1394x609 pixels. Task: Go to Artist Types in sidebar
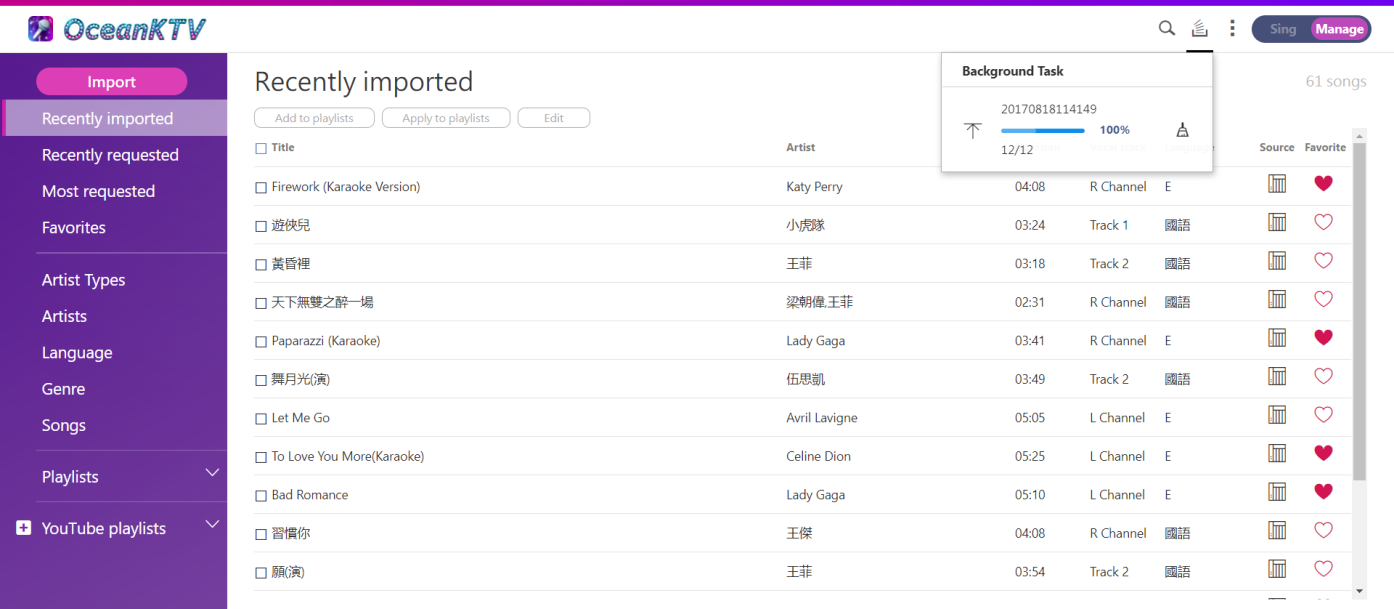pyautogui.click(x=83, y=280)
